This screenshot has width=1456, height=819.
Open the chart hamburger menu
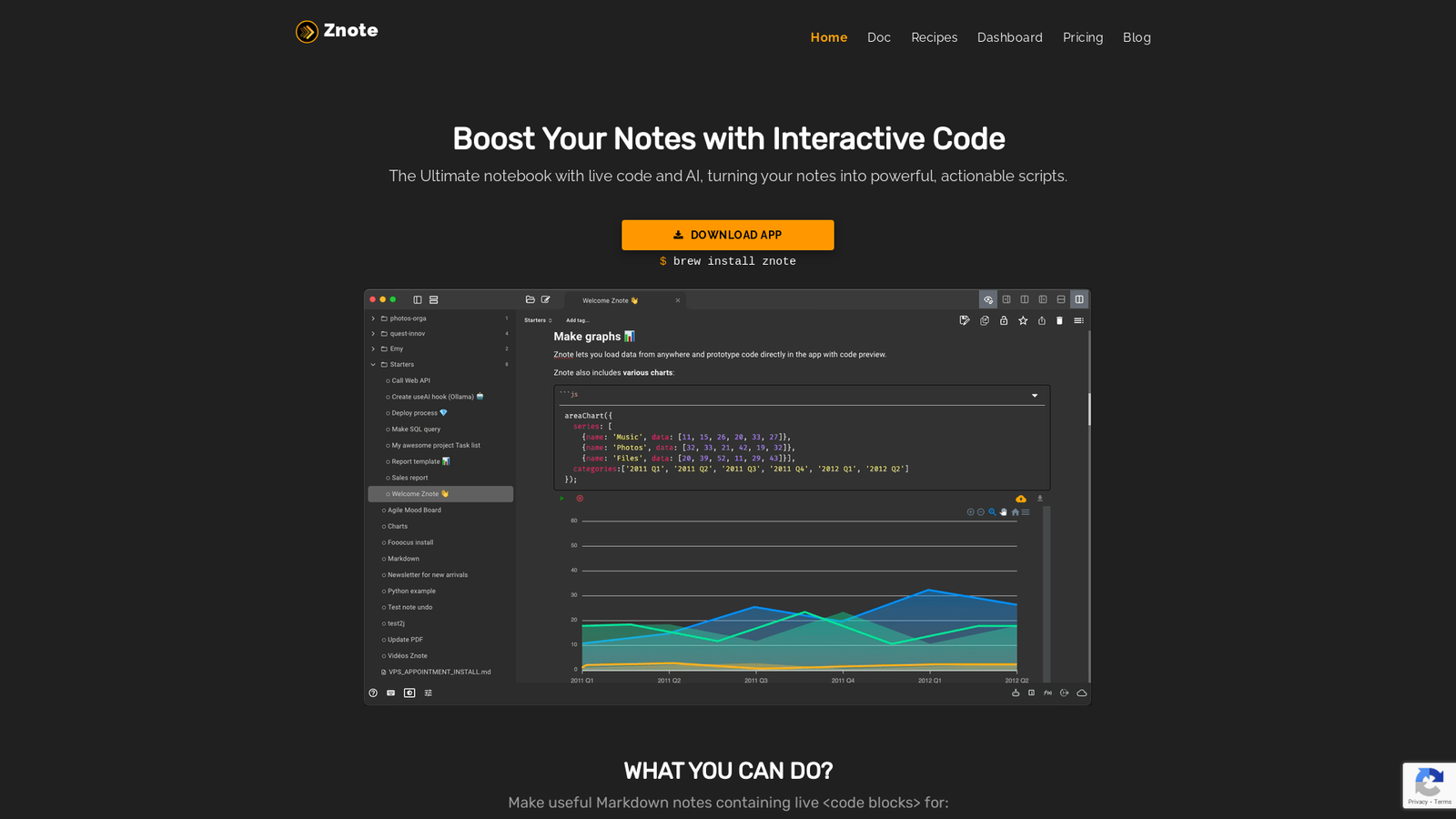1026,512
